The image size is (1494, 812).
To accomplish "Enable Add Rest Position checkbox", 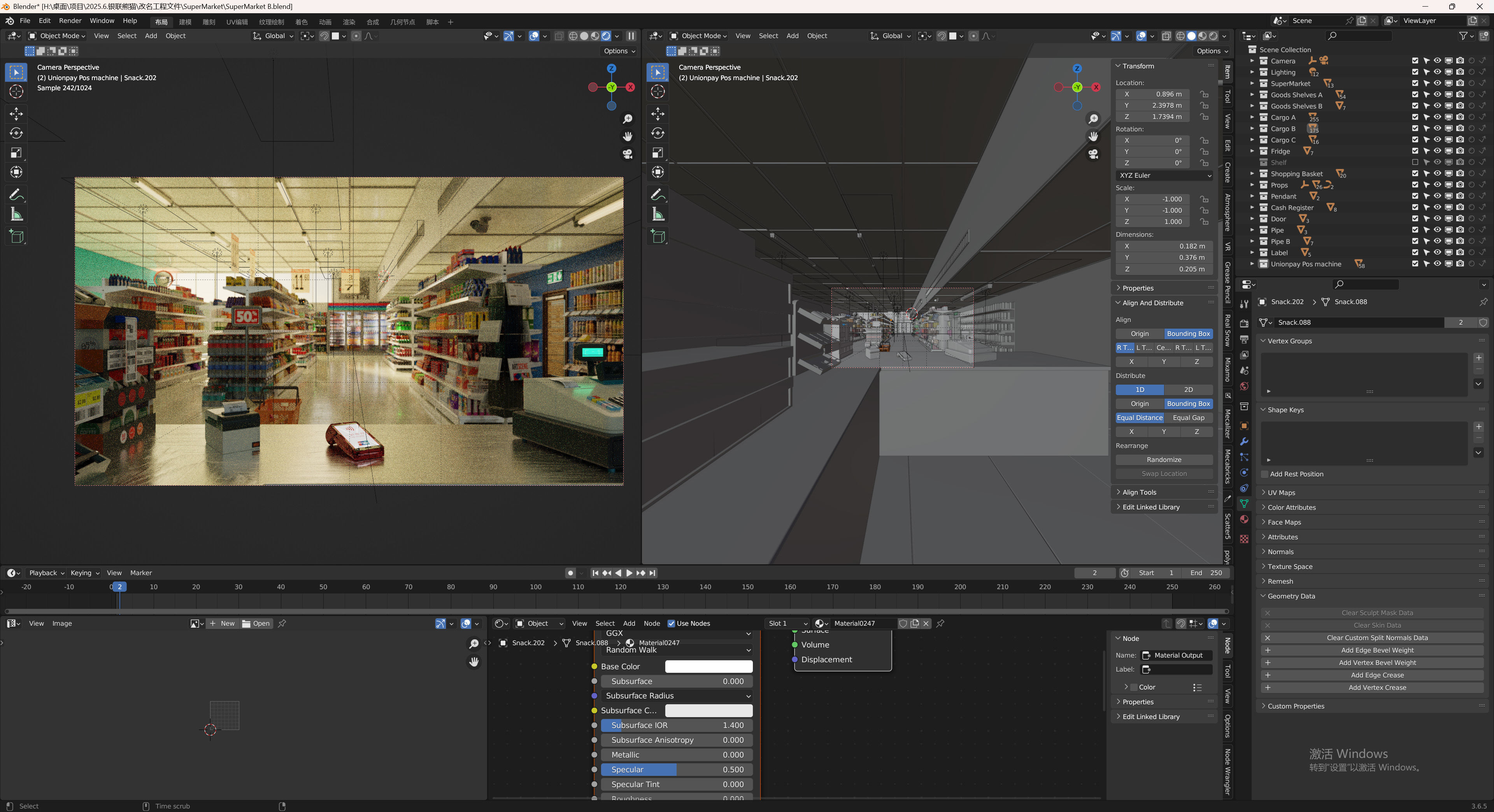I will [x=1265, y=474].
